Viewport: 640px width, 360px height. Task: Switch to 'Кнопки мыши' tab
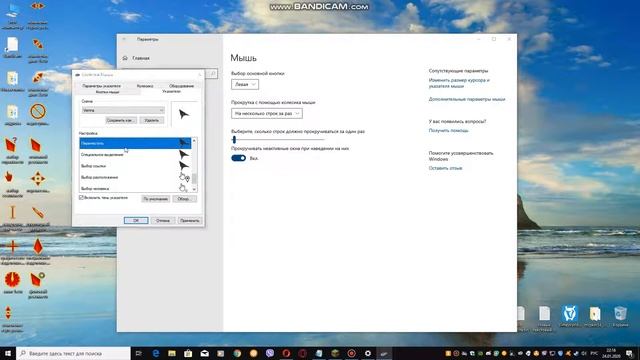coord(107,92)
